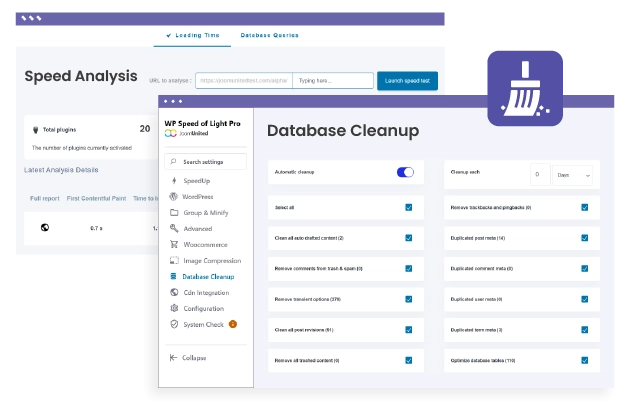Click the URL to analyse field

tap(244, 81)
